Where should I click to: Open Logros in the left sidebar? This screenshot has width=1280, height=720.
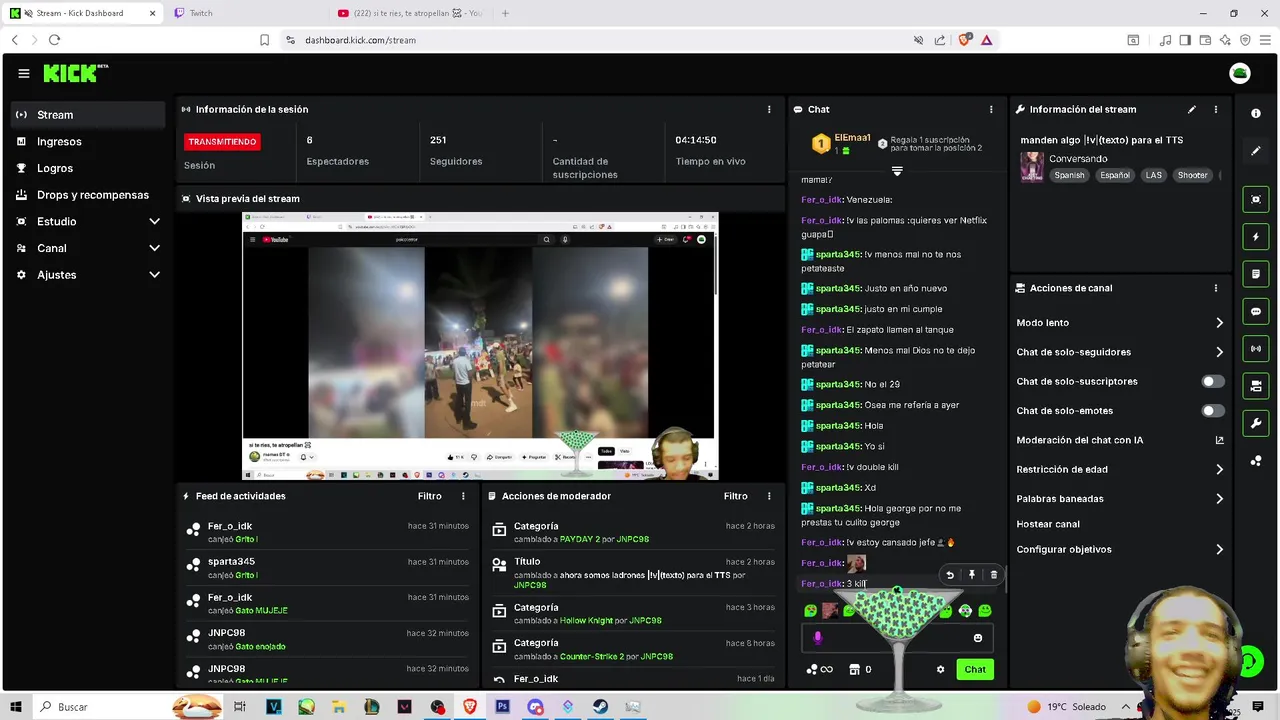[88, 168]
